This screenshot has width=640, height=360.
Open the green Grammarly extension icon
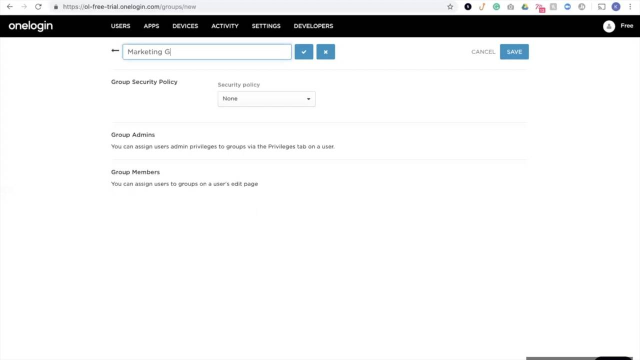click(x=496, y=7)
